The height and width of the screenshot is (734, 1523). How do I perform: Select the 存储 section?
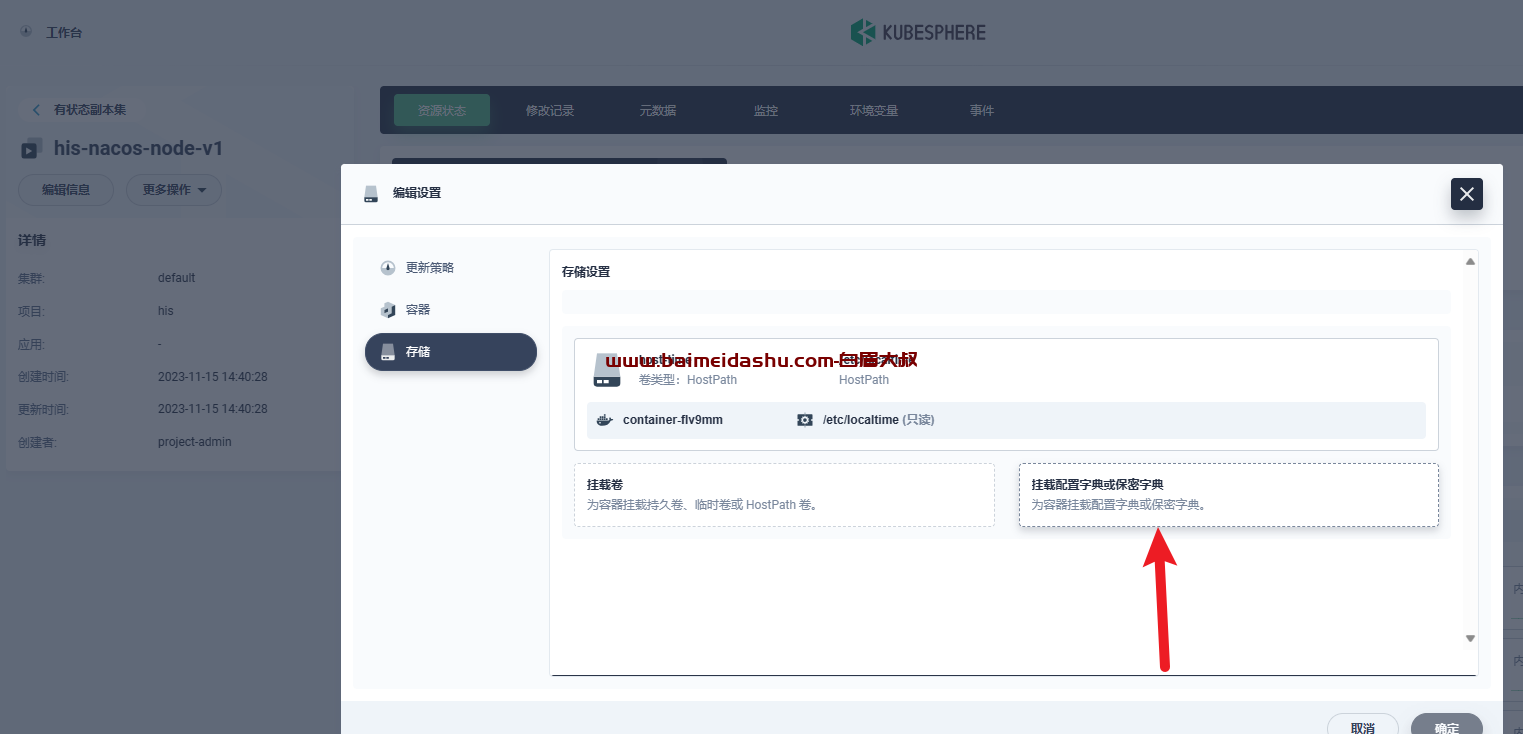pos(451,352)
